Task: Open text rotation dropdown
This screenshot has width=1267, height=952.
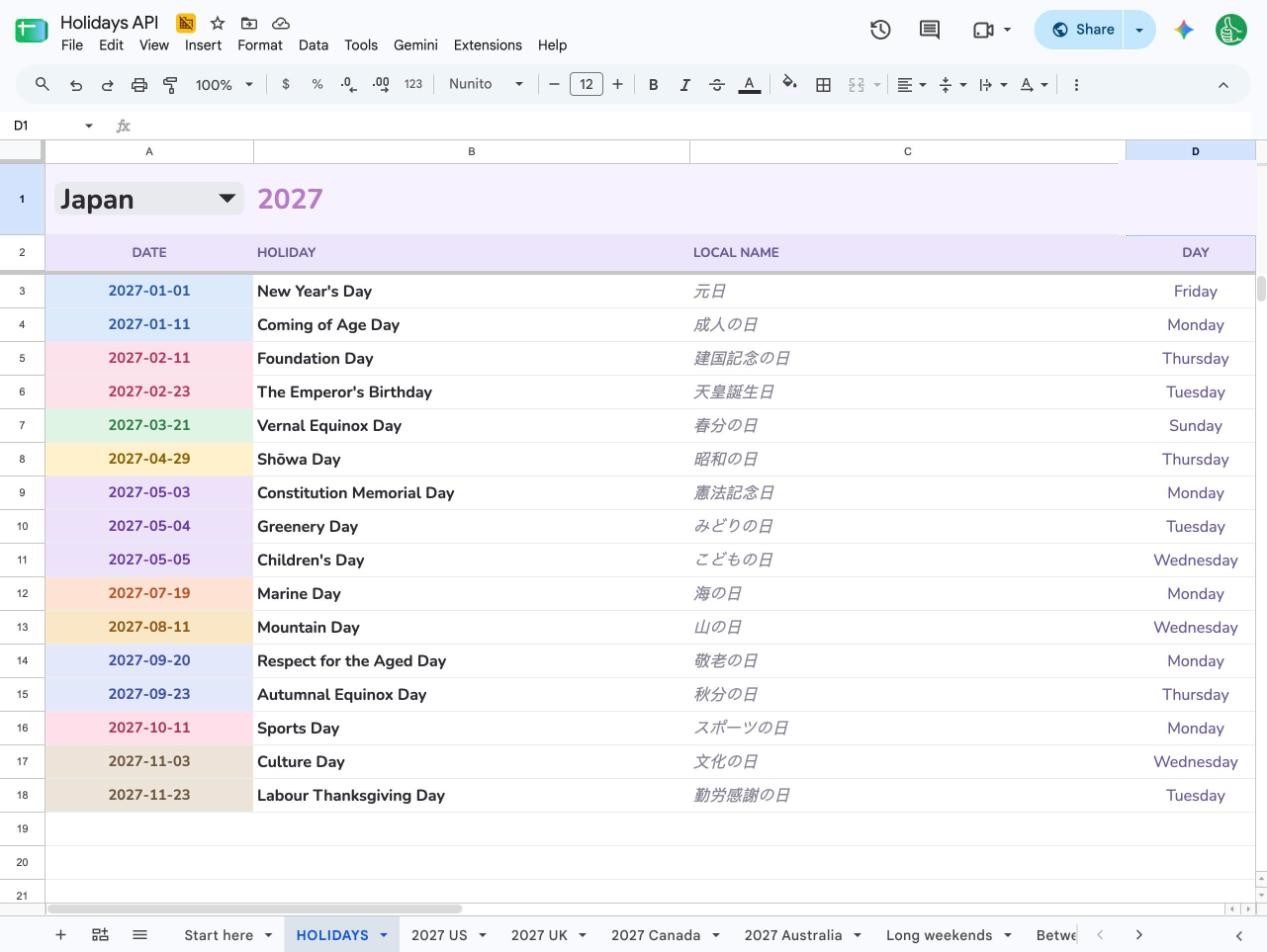Action: pos(1034,85)
